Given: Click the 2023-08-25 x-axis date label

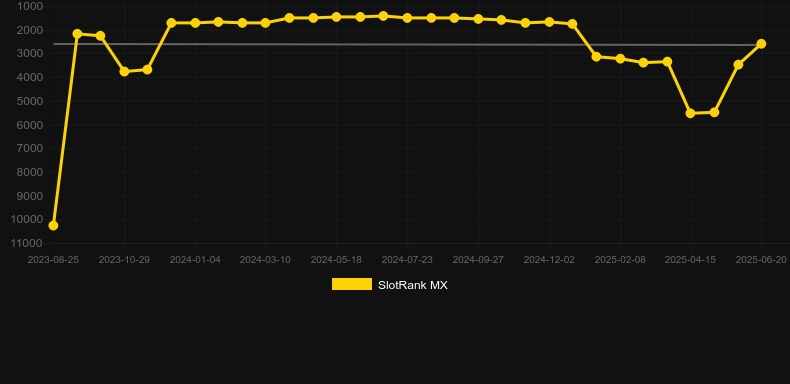Looking at the screenshot, I should coord(53,260).
